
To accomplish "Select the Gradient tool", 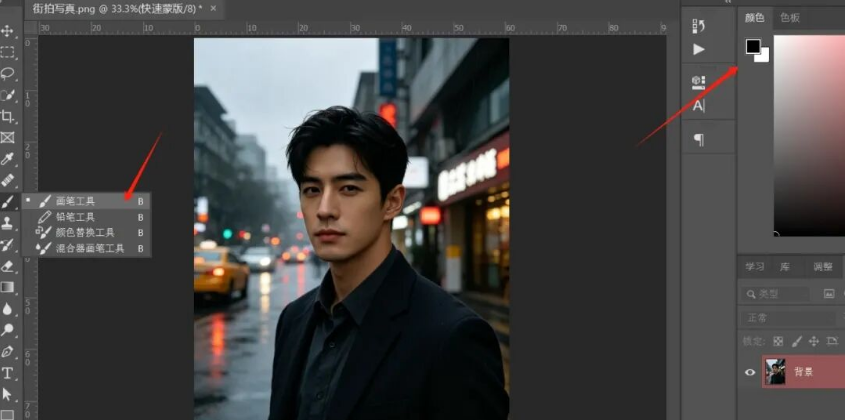I will 7,287.
